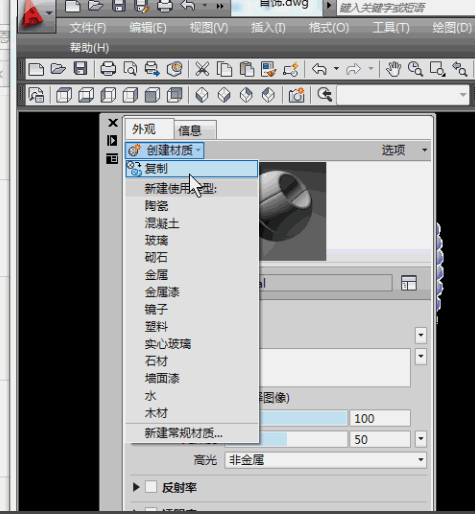Click the camera create-view icon
Image resolution: width=475 pixels, height=514 pixels.
pyautogui.click(x=296, y=95)
